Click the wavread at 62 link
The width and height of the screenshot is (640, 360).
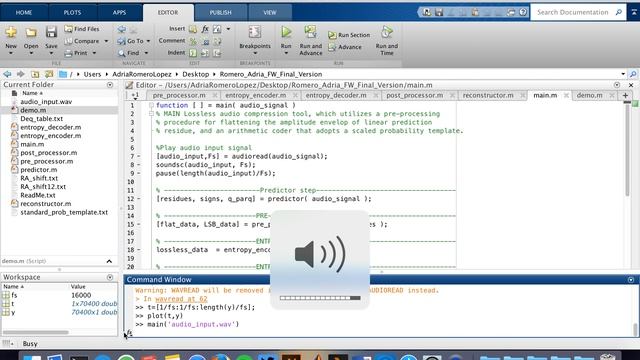181,299
